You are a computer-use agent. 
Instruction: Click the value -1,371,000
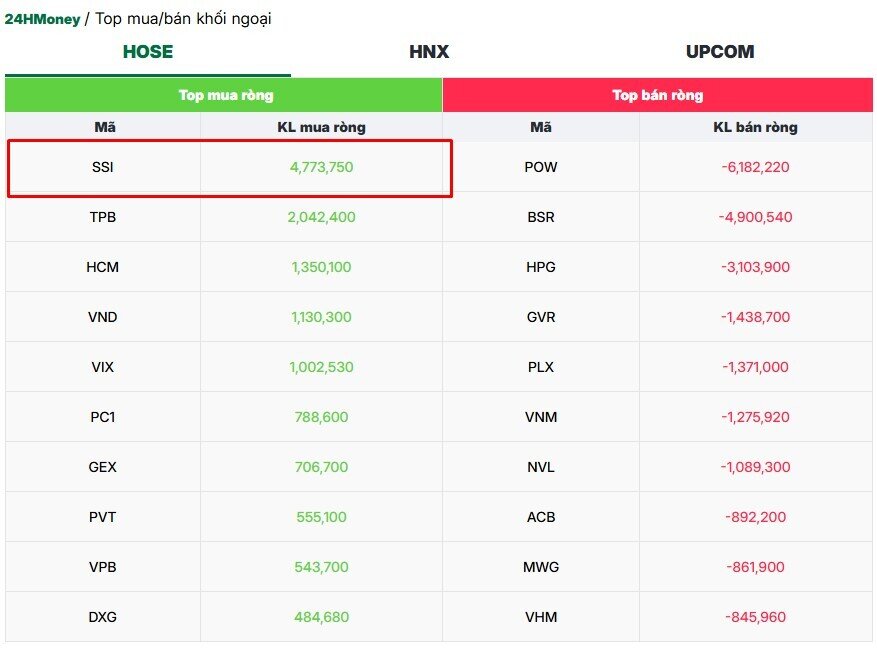[x=756, y=367]
